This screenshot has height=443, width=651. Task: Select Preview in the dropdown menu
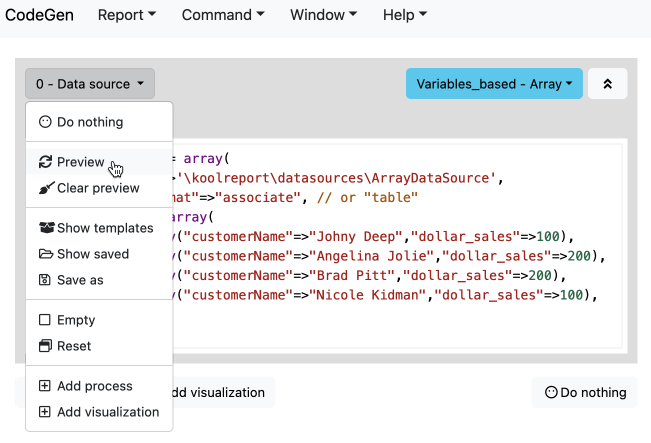99,162
